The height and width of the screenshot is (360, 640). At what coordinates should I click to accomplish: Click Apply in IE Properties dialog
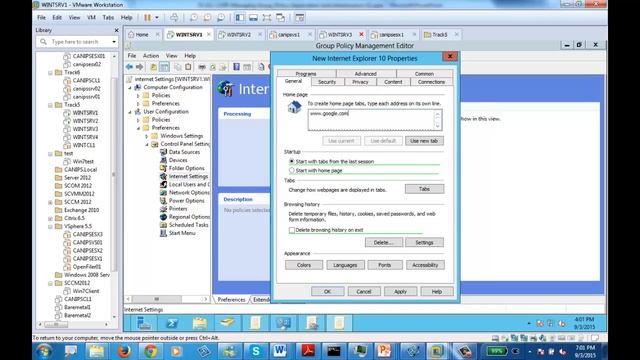click(400, 291)
